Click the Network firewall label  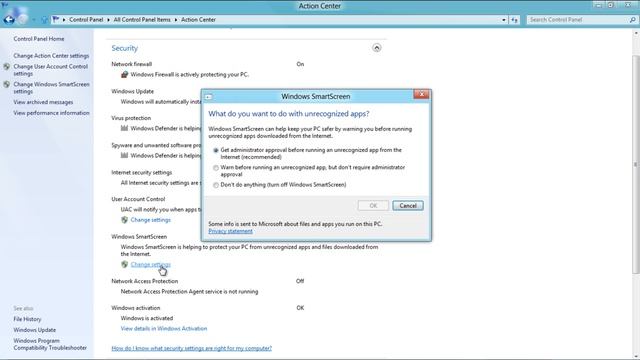pos(131,64)
